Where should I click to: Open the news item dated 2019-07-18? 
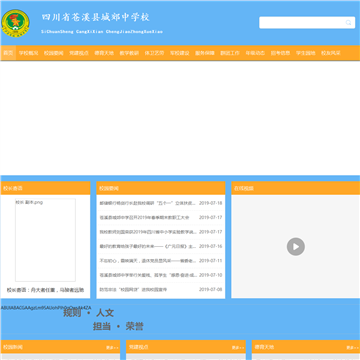point(148,203)
